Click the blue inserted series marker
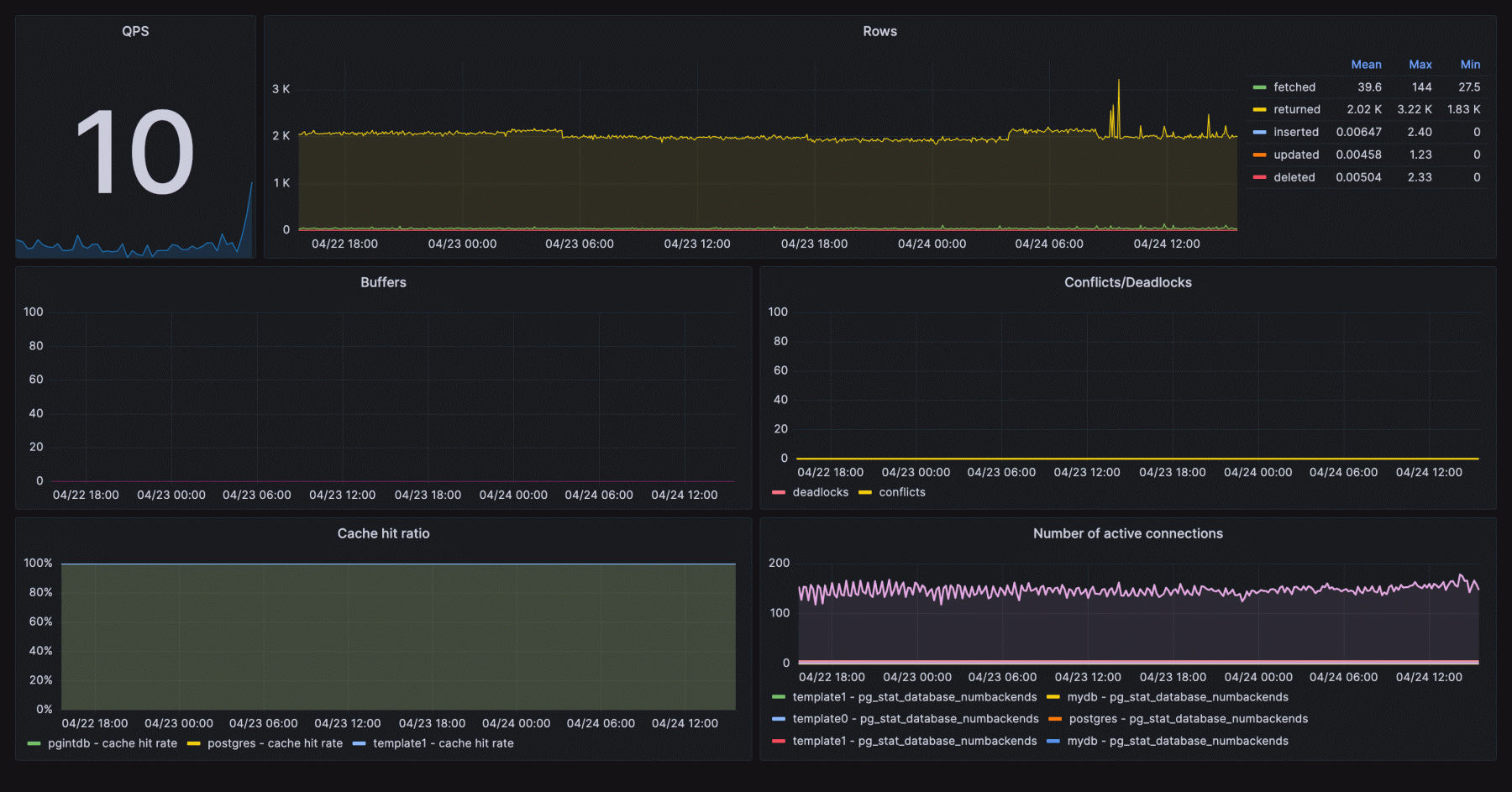The image size is (1512, 792). click(x=1259, y=132)
